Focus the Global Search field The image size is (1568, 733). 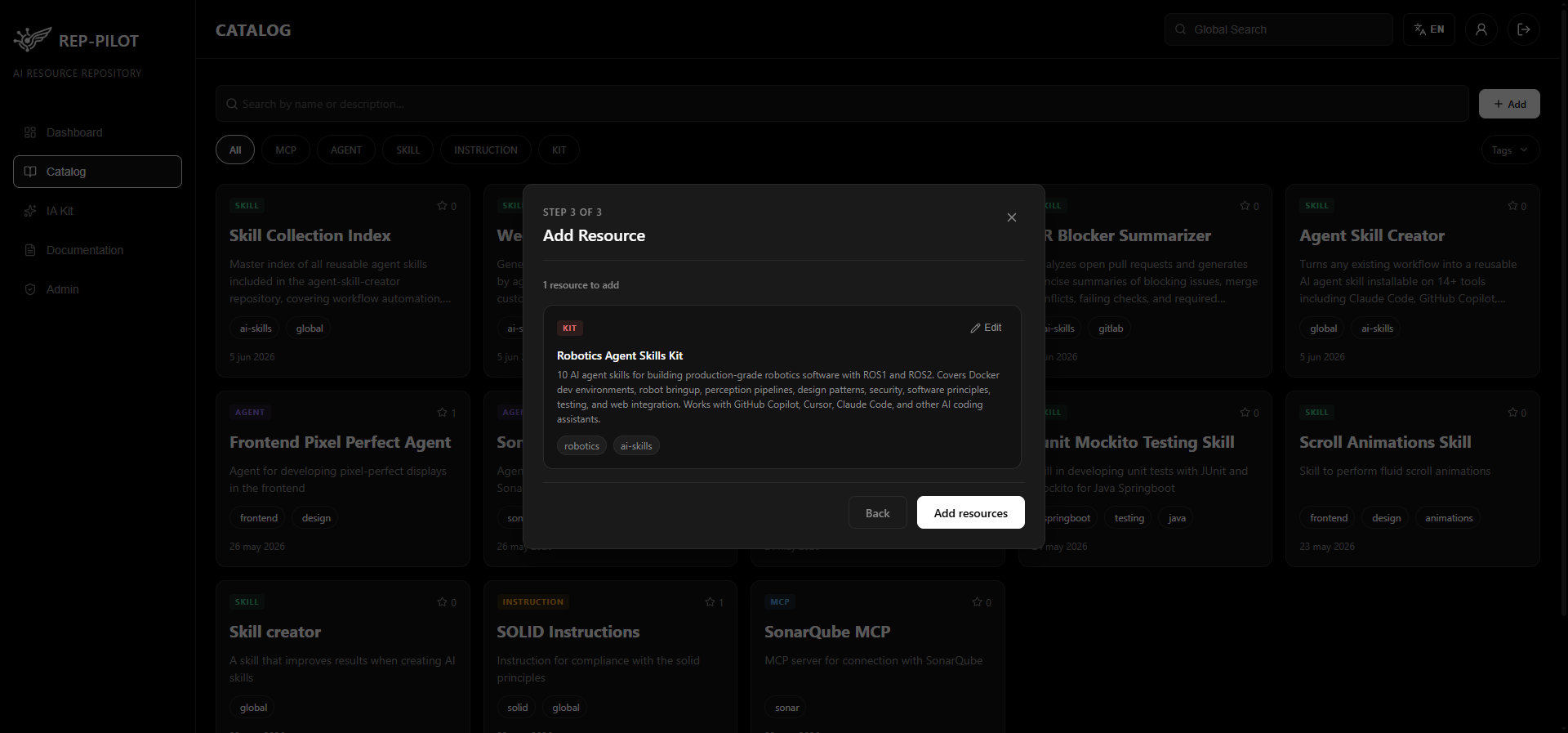[1279, 29]
